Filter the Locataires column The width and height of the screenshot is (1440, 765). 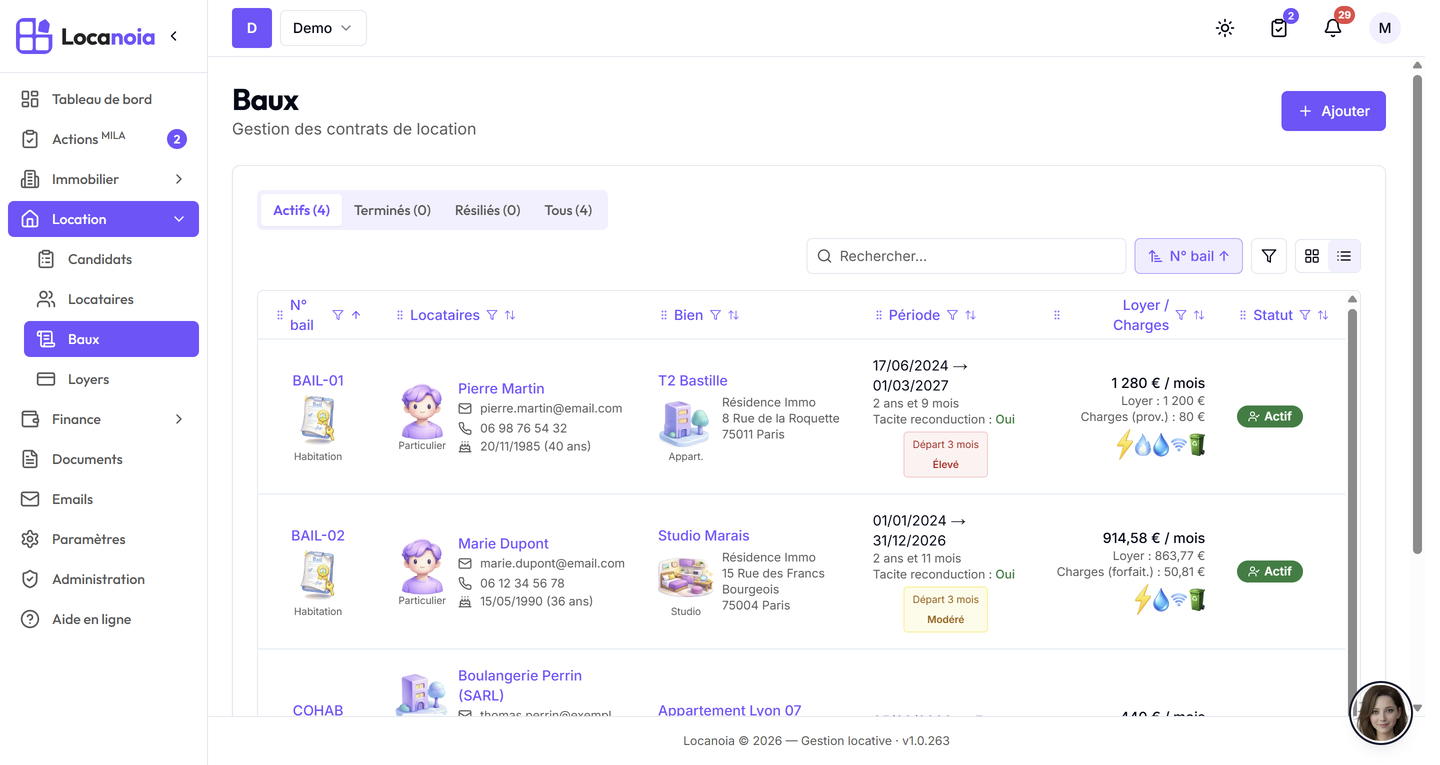pyautogui.click(x=492, y=315)
